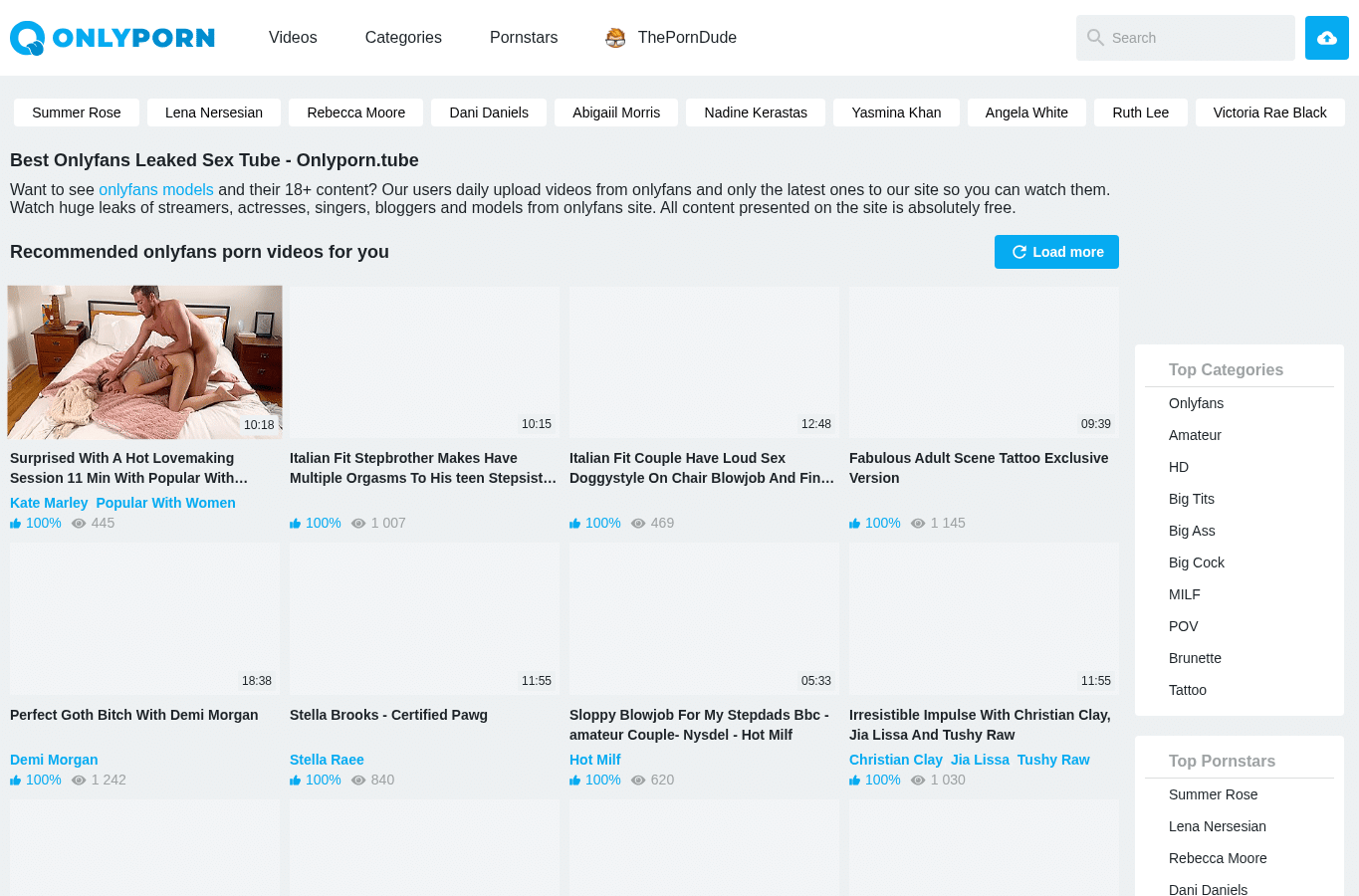Open the Tushy Raw tag link
The image size is (1359, 896).
point(1053,760)
